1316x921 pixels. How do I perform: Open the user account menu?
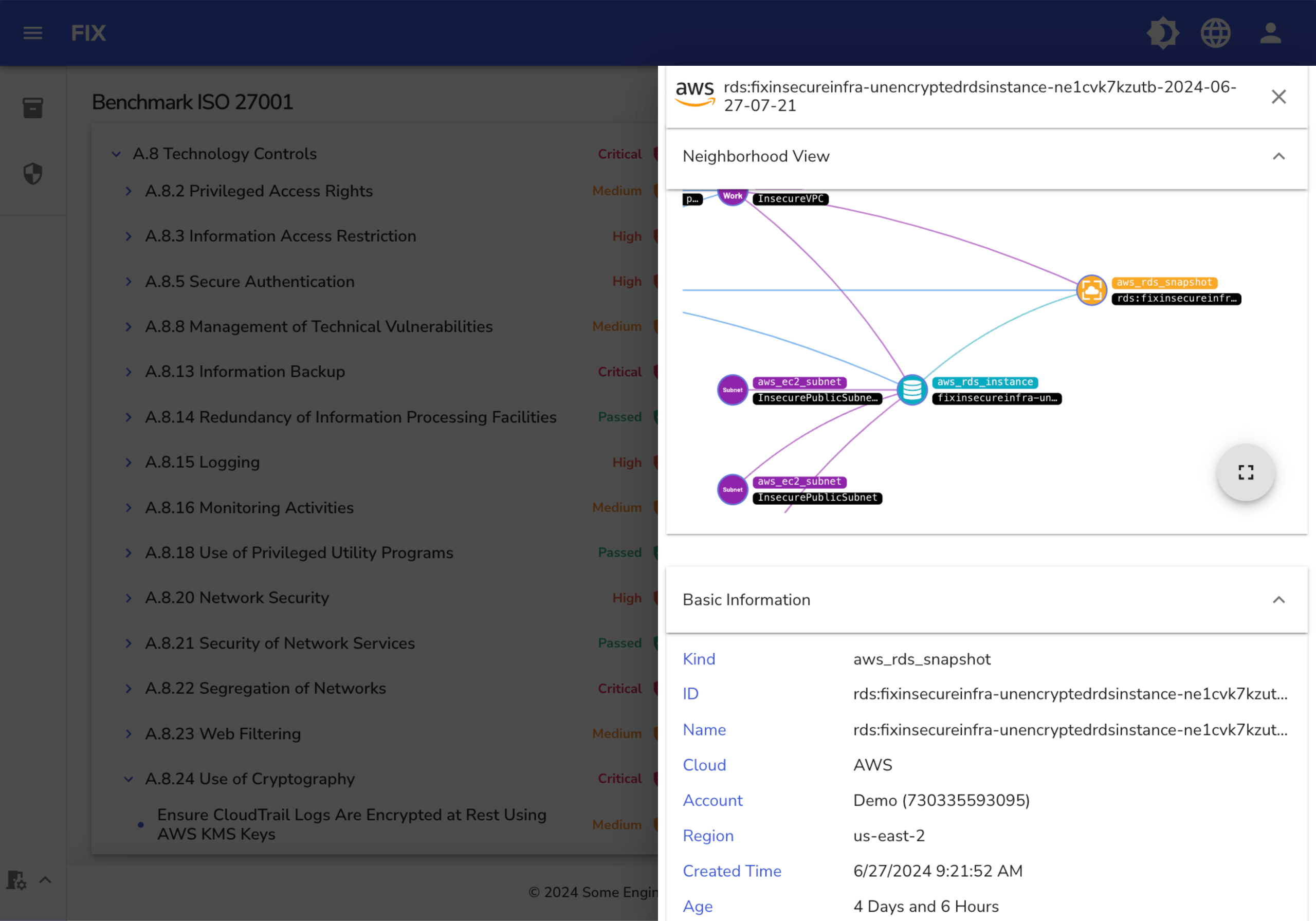point(1270,33)
